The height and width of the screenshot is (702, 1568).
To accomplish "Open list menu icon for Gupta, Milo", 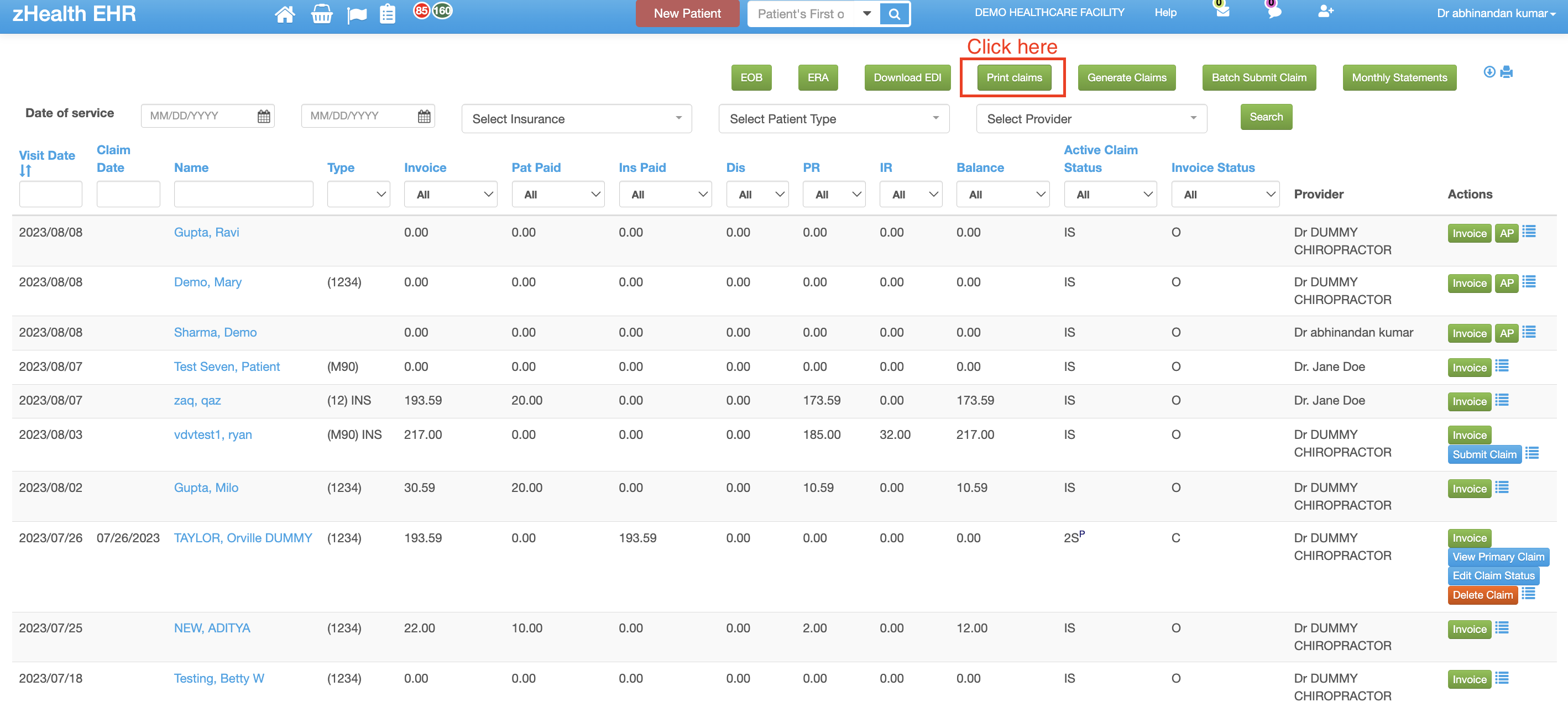I will [1502, 488].
